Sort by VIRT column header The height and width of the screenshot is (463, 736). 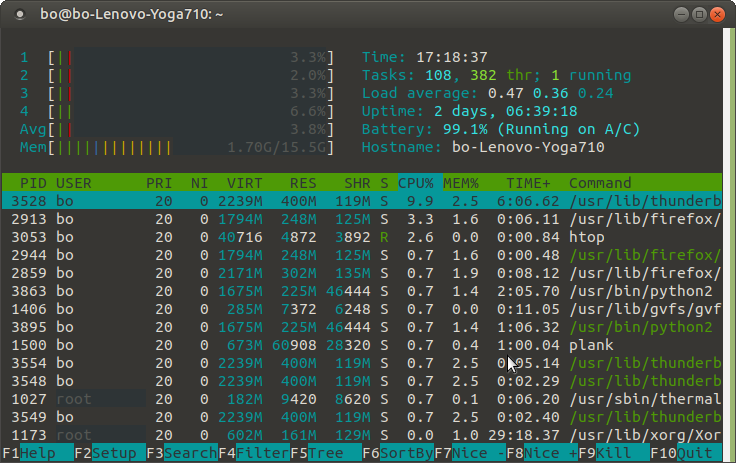click(x=244, y=183)
